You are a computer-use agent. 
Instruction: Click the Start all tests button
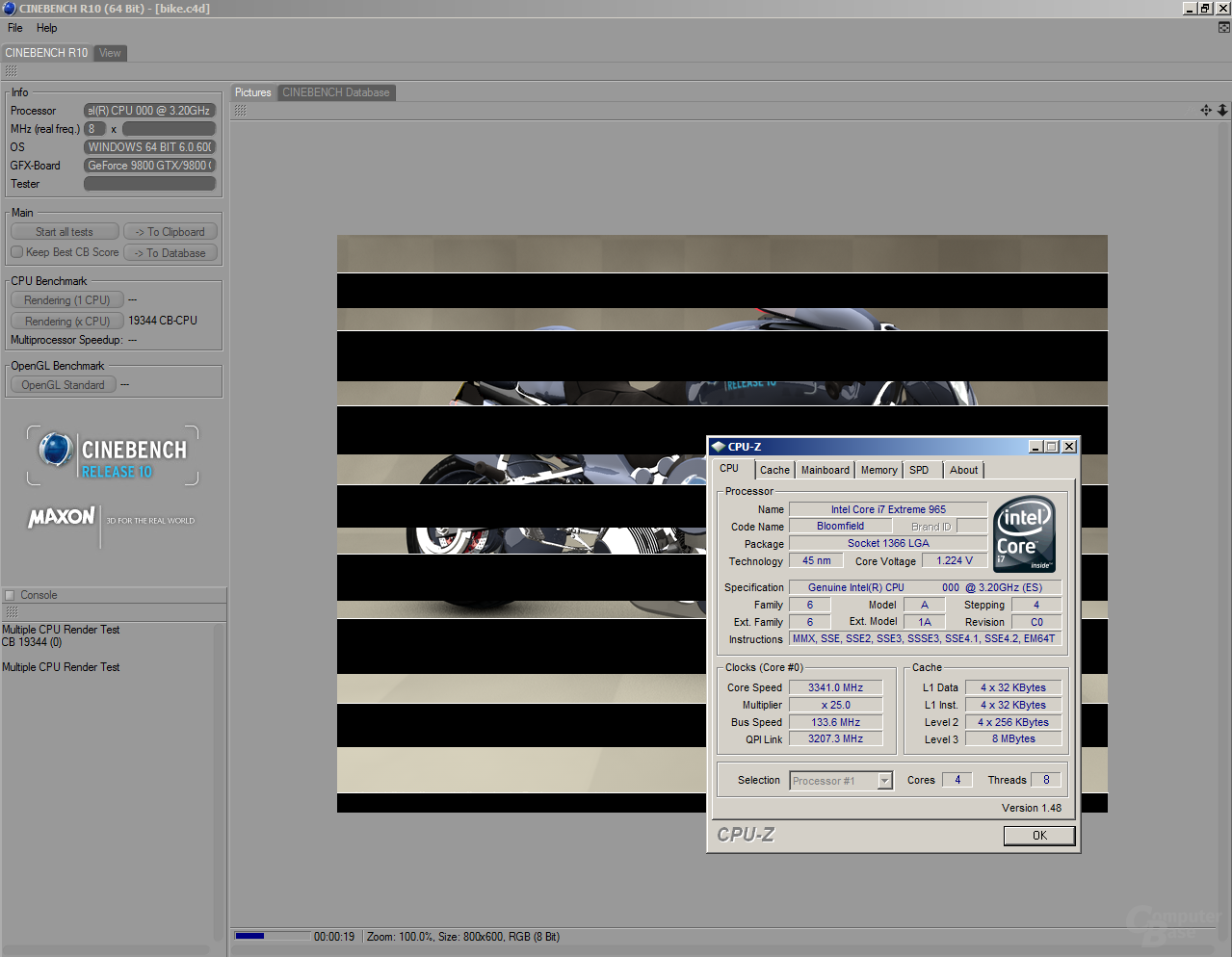[65, 232]
